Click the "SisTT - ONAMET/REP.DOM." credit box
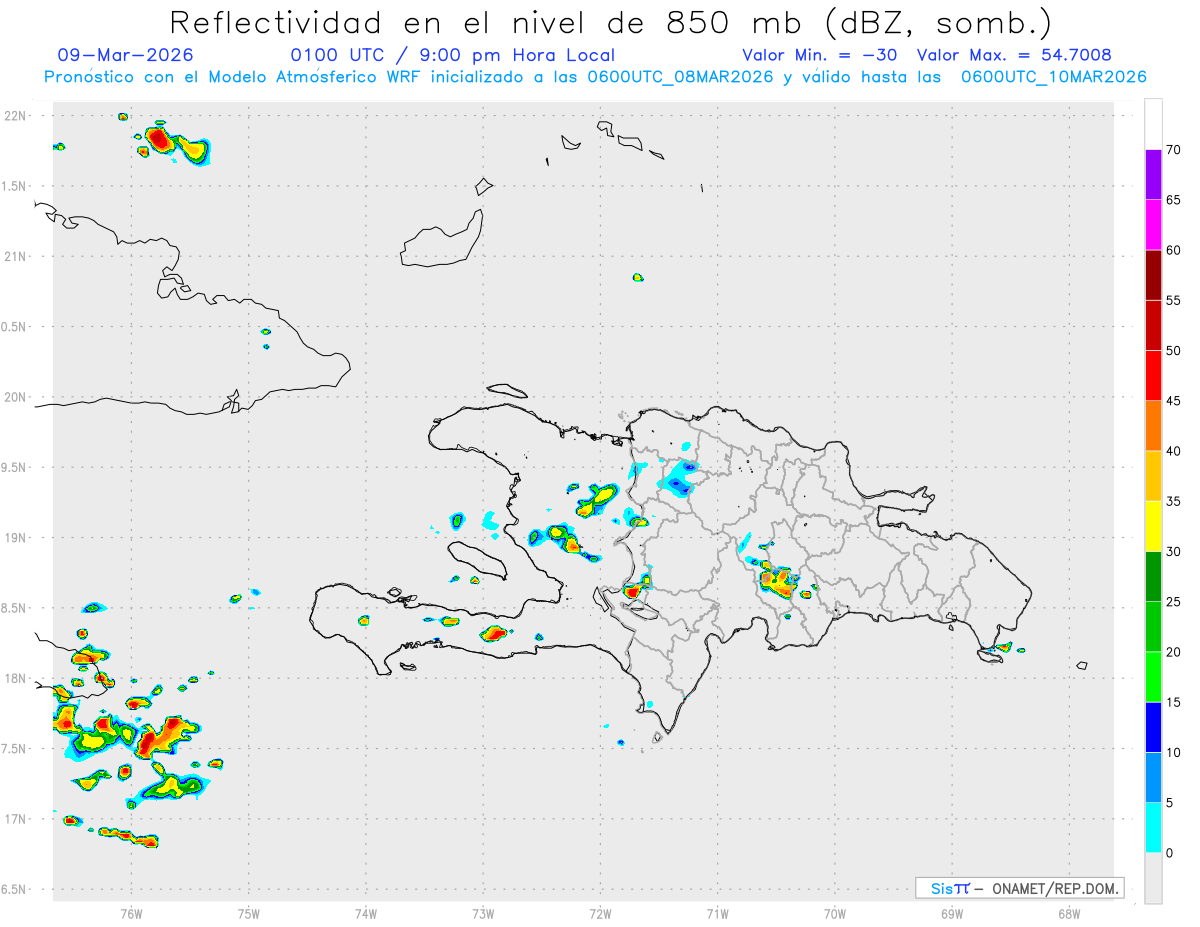Screen dimensions: 1200x927 [1019, 888]
